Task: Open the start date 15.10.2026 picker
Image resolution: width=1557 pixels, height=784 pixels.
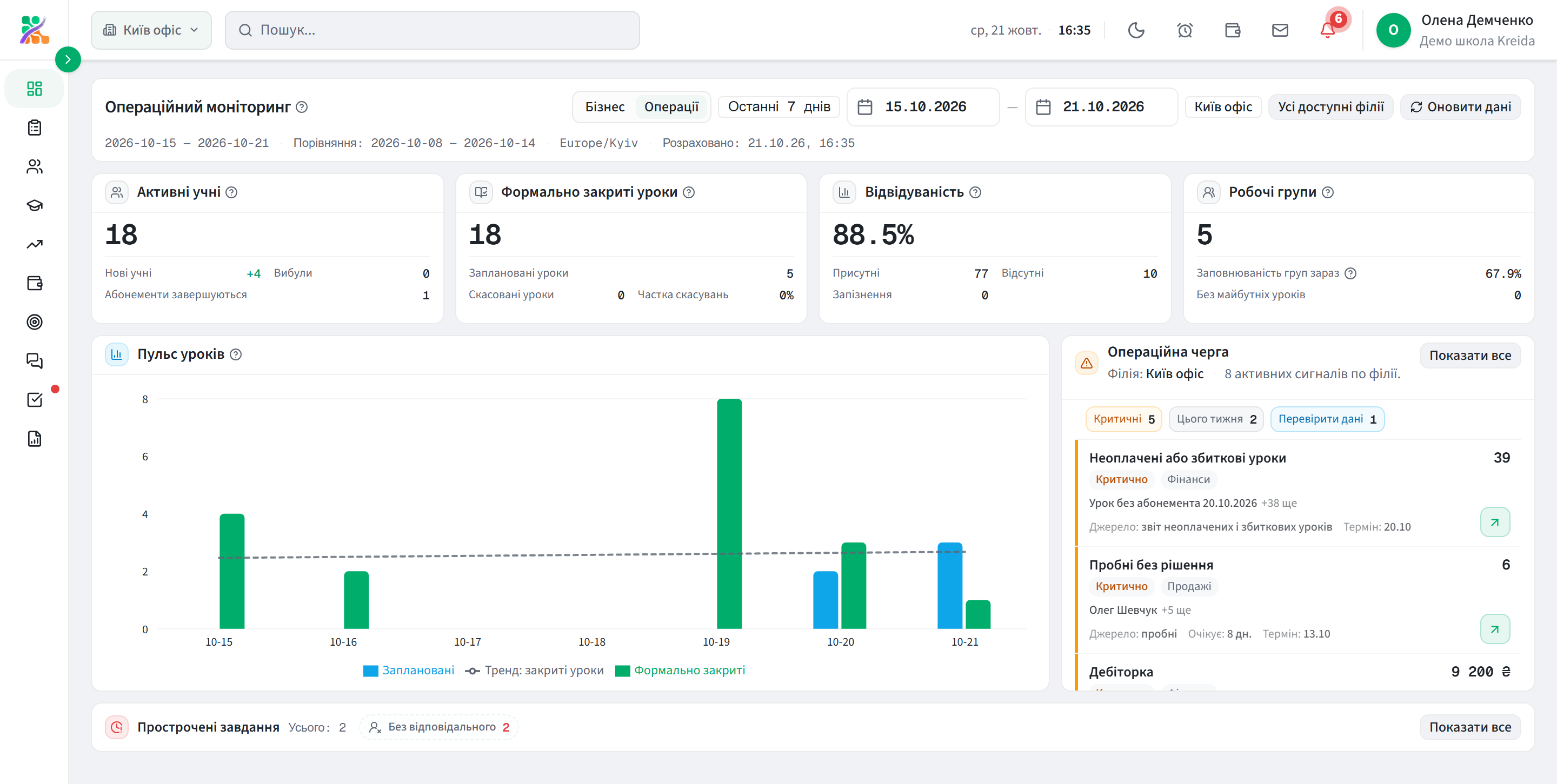Action: [923, 107]
